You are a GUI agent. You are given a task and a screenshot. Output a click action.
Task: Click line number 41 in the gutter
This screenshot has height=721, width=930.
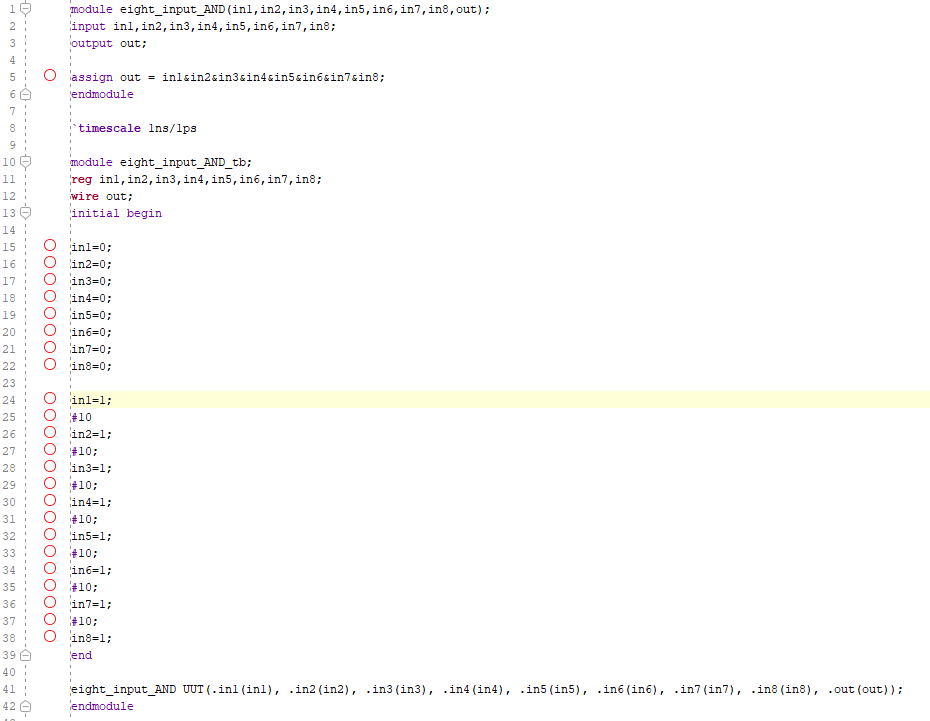[9, 689]
